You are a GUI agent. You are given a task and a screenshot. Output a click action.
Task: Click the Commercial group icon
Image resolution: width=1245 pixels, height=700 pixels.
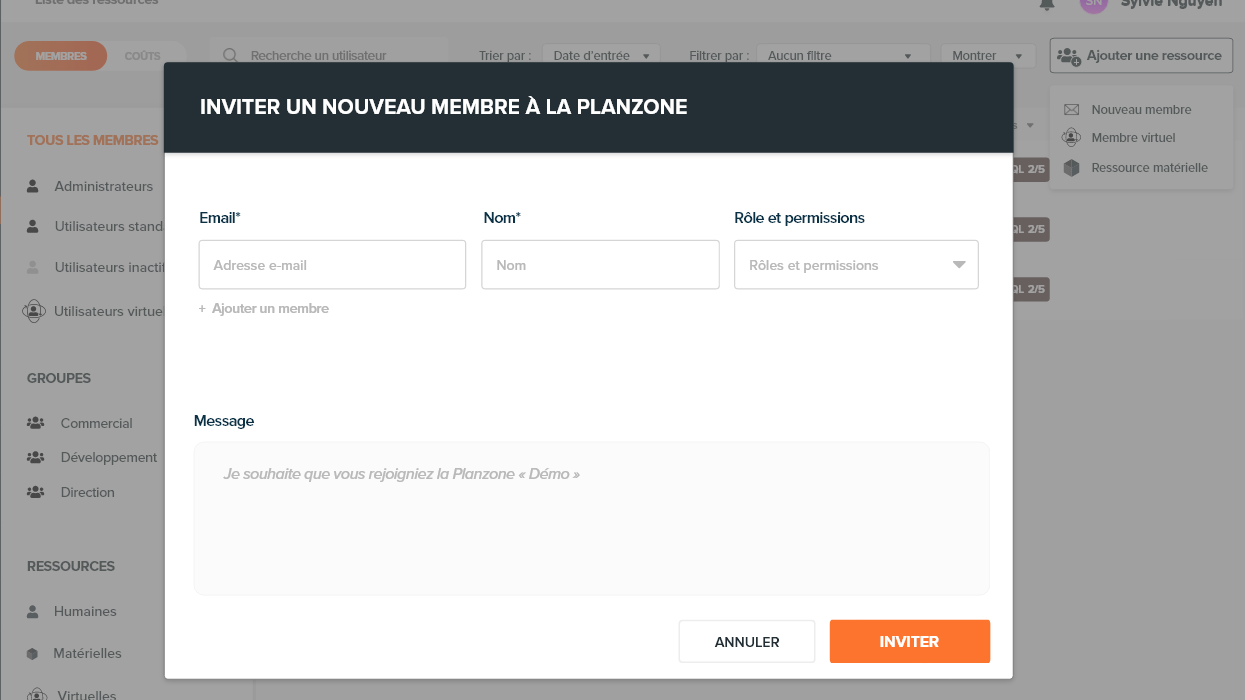tap(35, 423)
